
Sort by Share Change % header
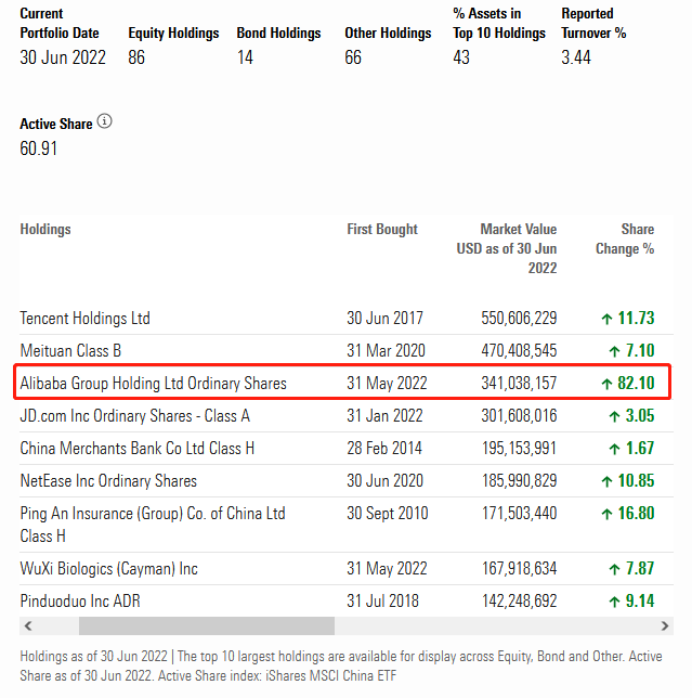[625, 239]
